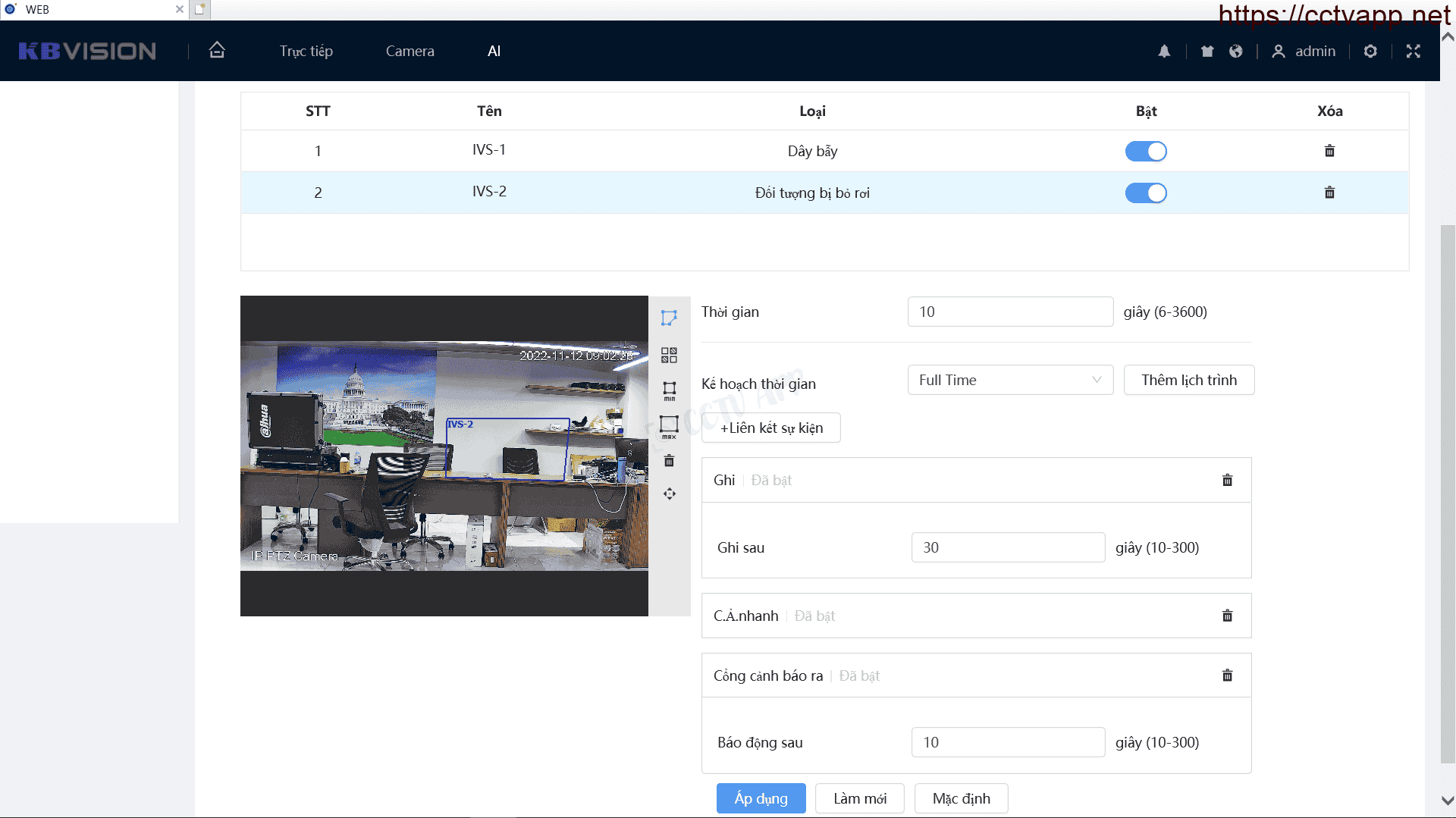
Task: Open the +Liên kết sự kiện linkage menu
Action: [770, 428]
